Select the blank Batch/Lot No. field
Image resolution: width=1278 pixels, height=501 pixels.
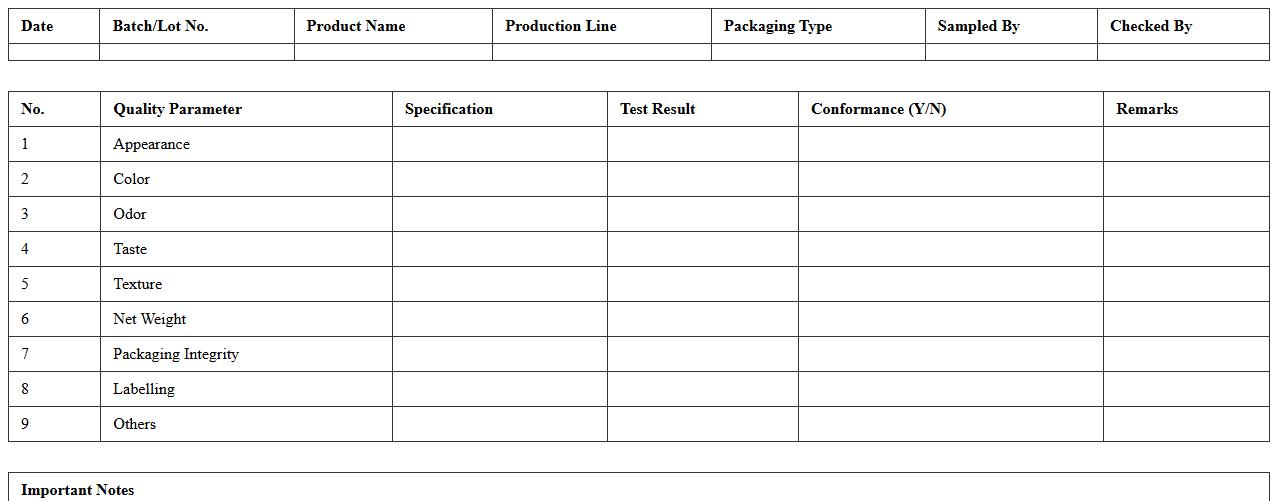197,52
